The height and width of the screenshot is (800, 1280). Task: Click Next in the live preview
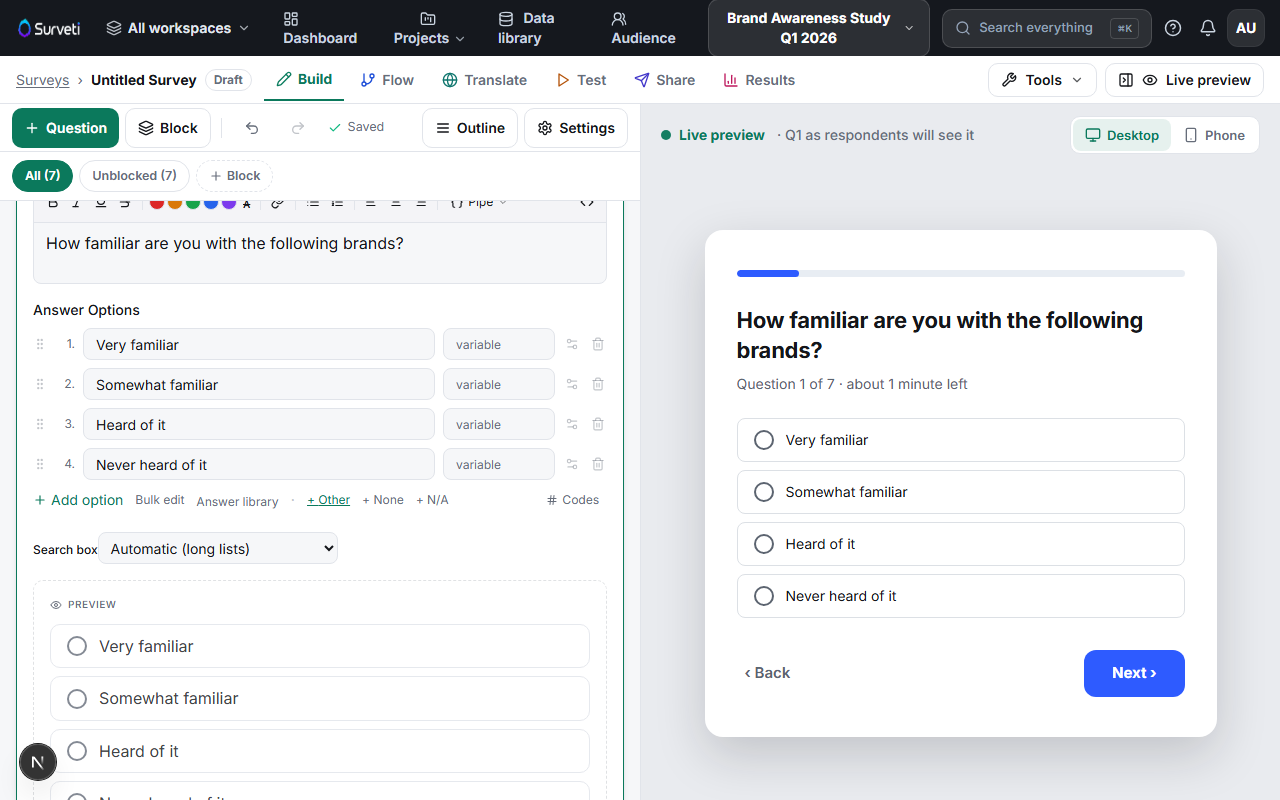[1134, 673]
